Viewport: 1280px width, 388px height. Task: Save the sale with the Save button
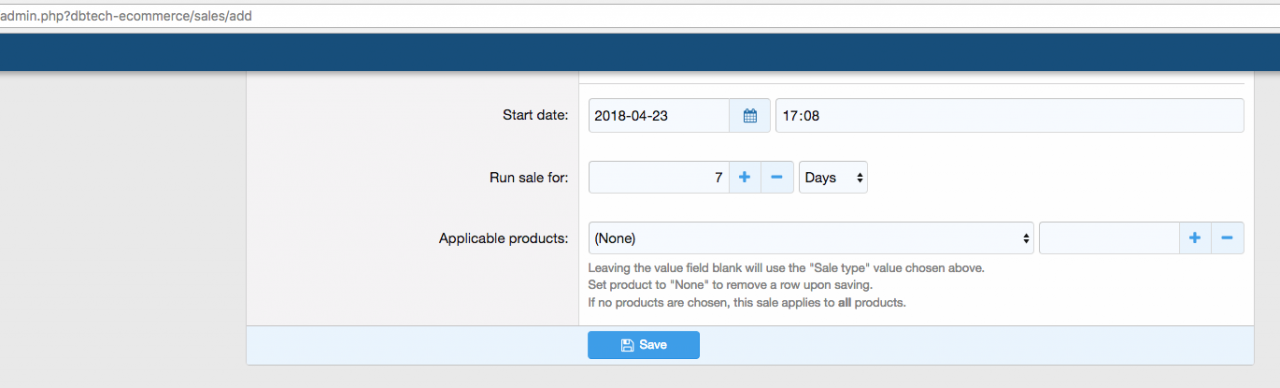pos(644,345)
